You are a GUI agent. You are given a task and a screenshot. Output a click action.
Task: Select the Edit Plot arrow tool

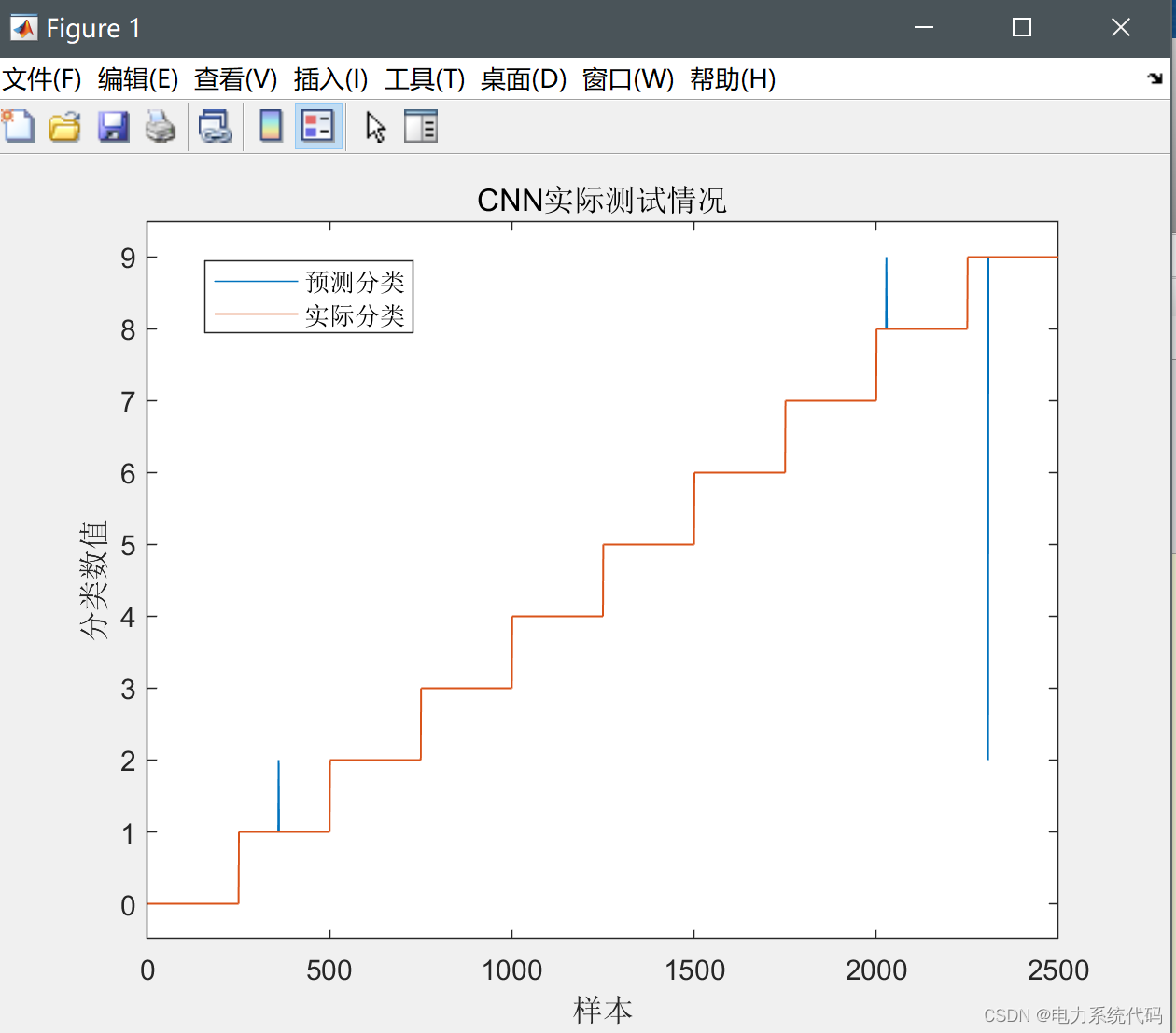click(x=375, y=126)
